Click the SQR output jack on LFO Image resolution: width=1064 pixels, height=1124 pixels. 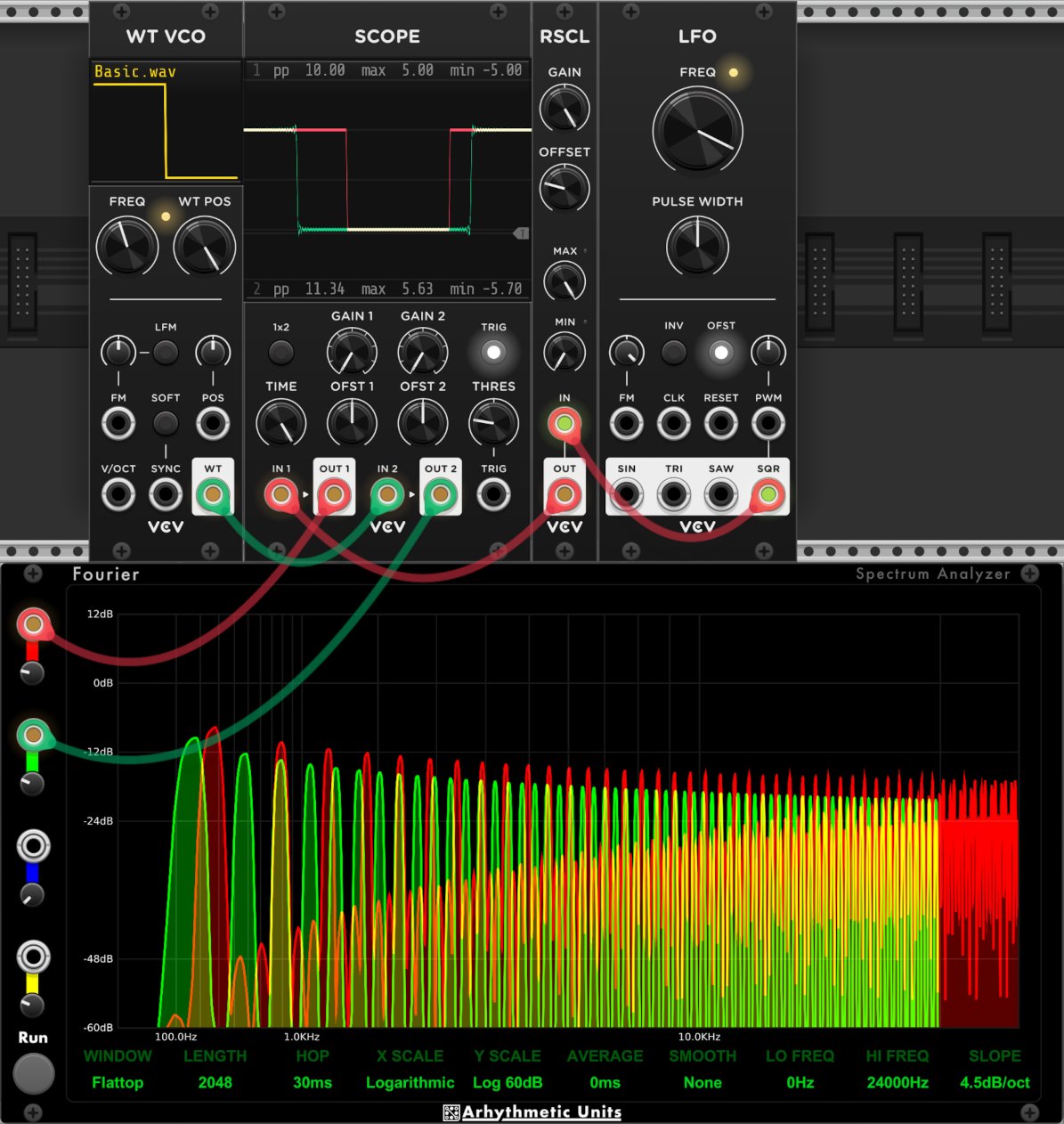coord(768,493)
